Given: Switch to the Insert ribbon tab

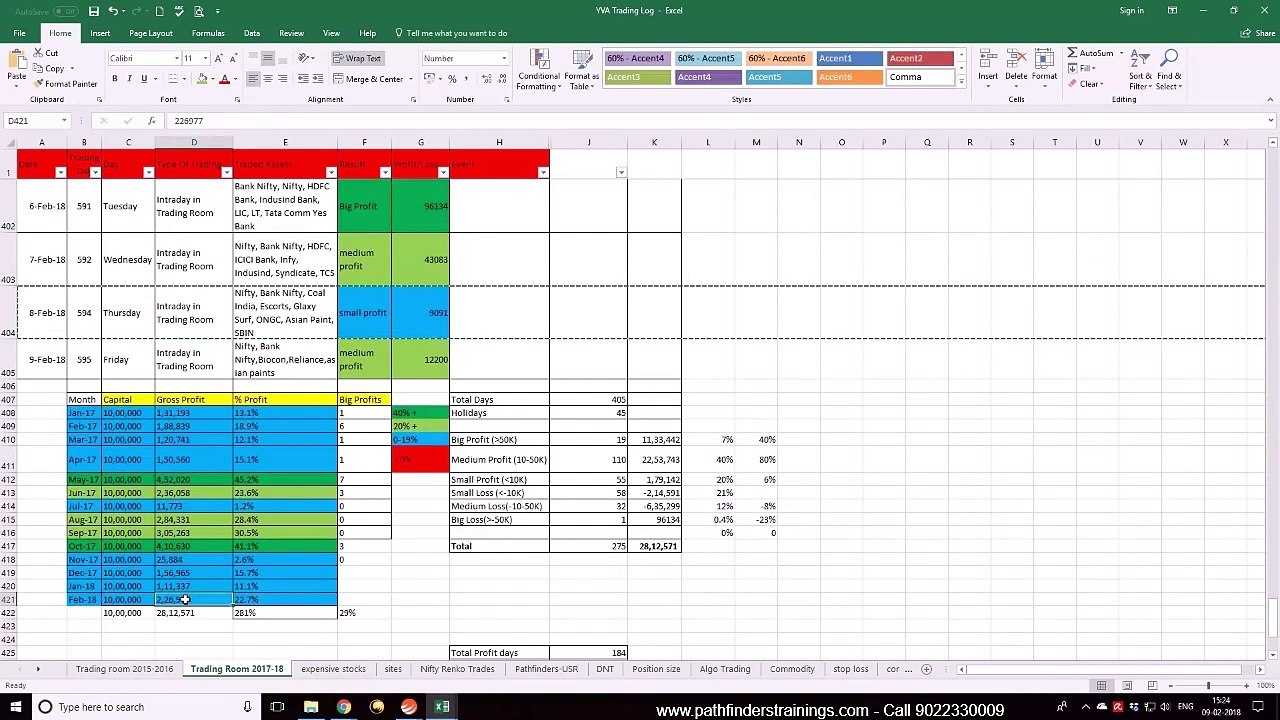Looking at the screenshot, I should (x=100, y=33).
